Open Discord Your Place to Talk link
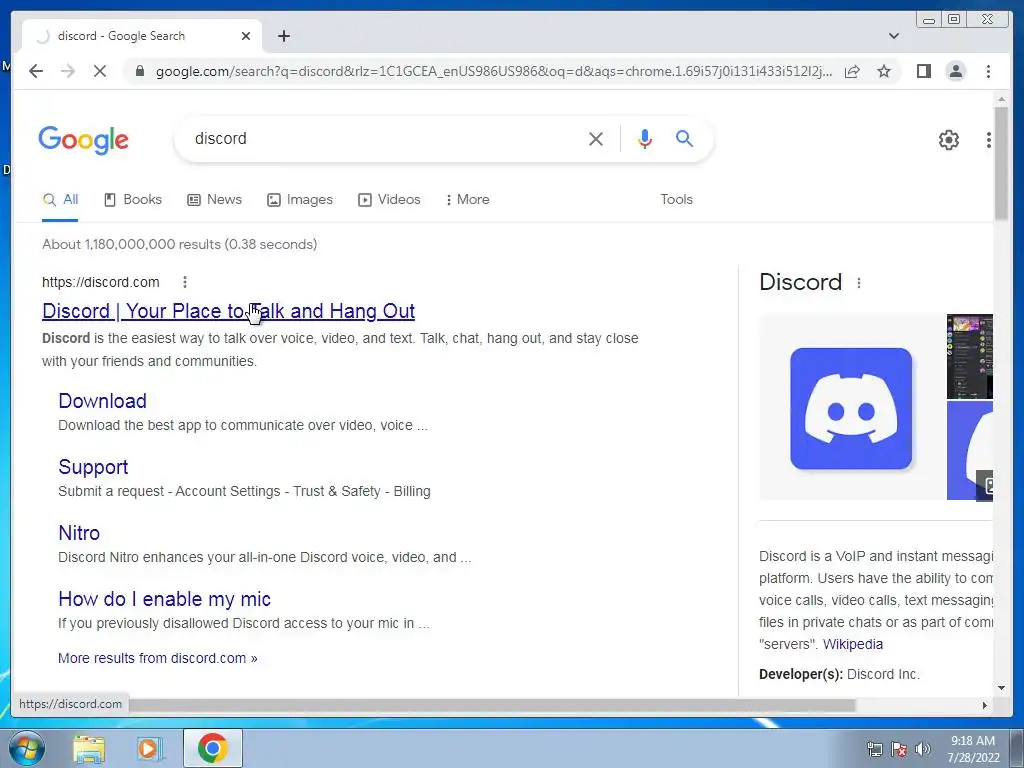The width and height of the screenshot is (1024, 768). (229, 312)
